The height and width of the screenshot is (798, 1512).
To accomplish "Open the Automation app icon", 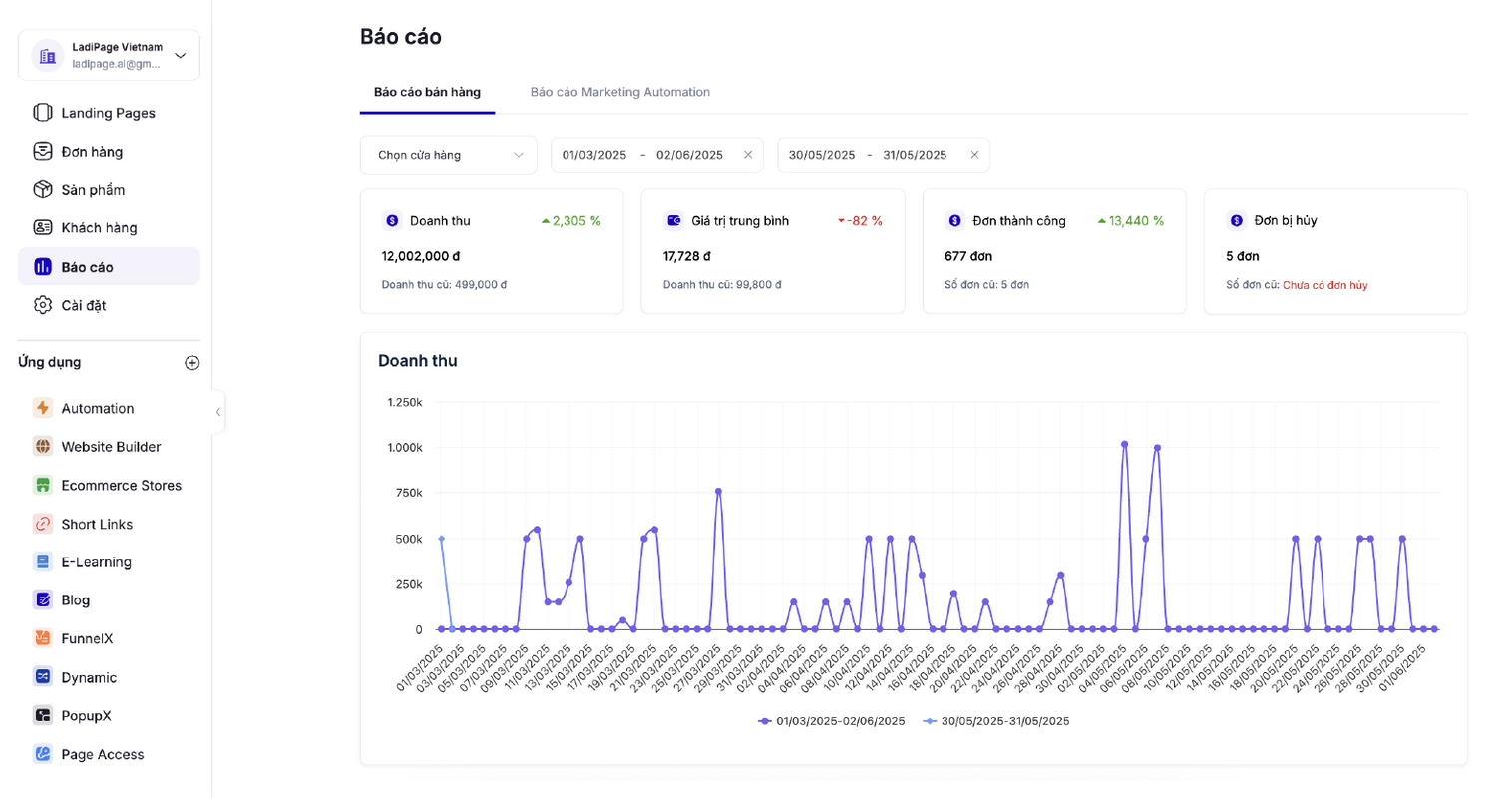I will [x=43, y=408].
